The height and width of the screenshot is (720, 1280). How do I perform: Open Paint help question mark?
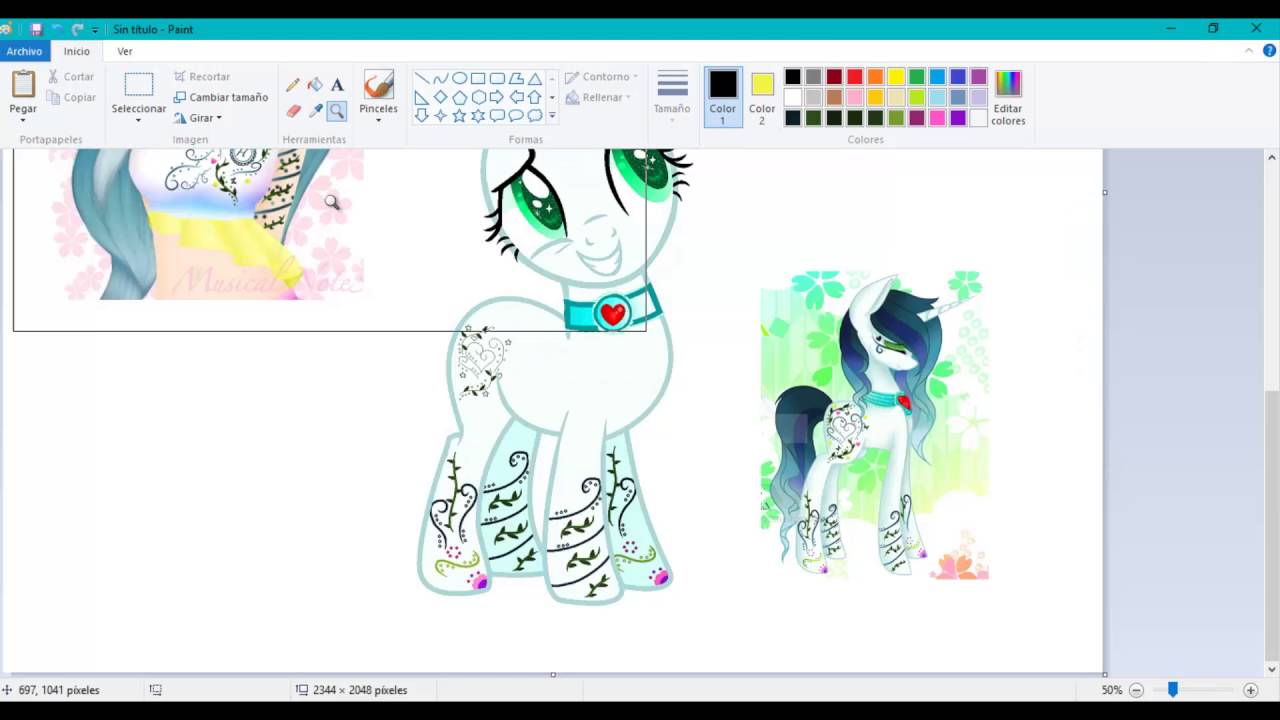pyautogui.click(x=1268, y=51)
